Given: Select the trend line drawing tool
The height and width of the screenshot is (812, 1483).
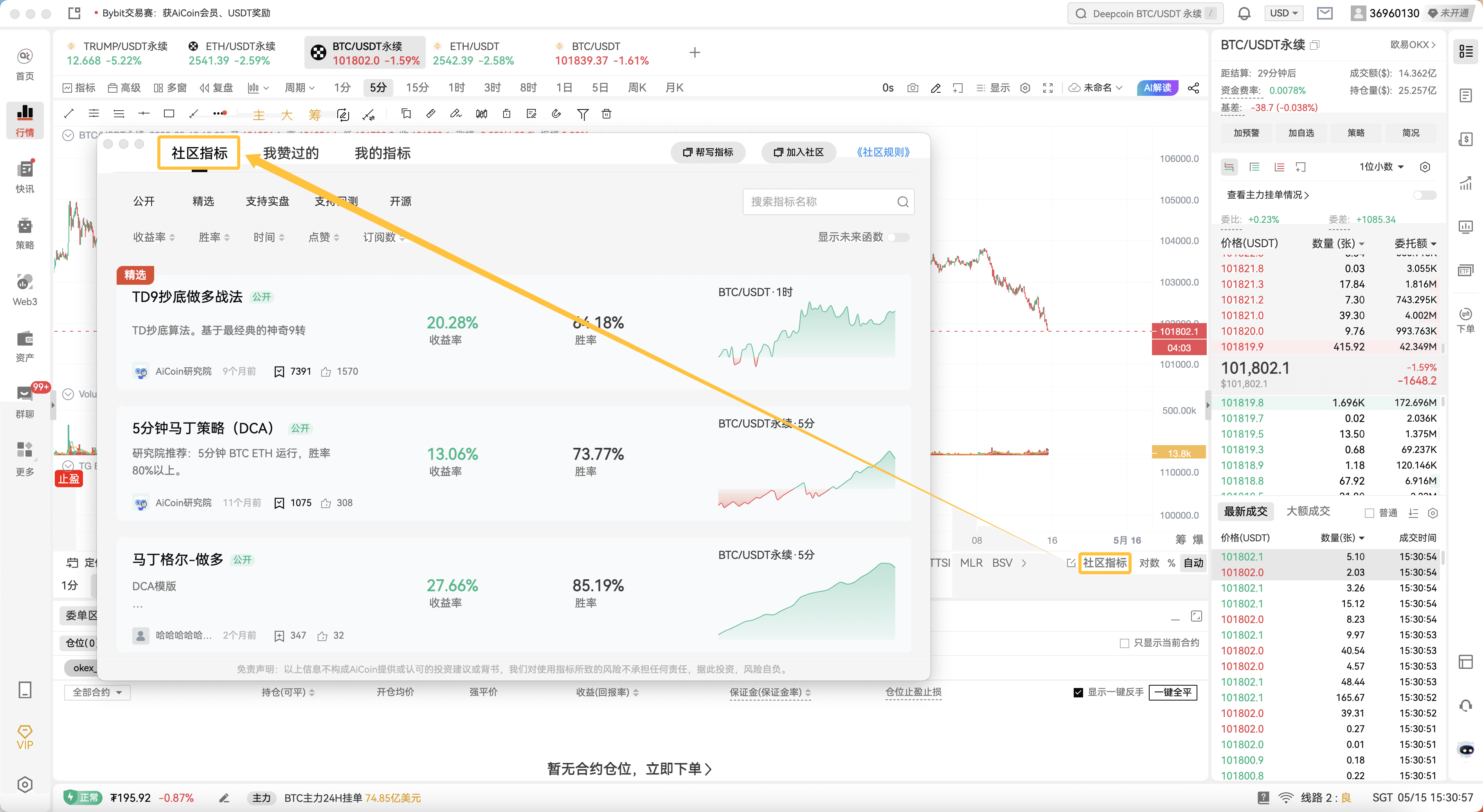Looking at the screenshot, I should 69,113.
